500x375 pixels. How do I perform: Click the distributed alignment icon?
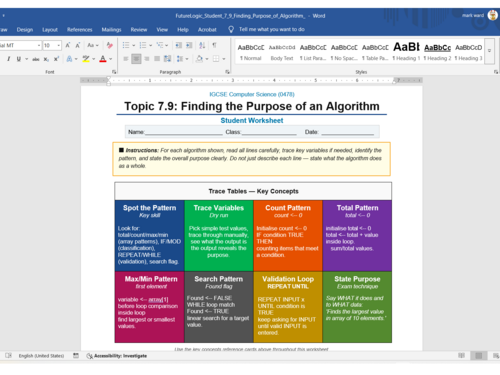pyautogui.click(x=168, y=59)
